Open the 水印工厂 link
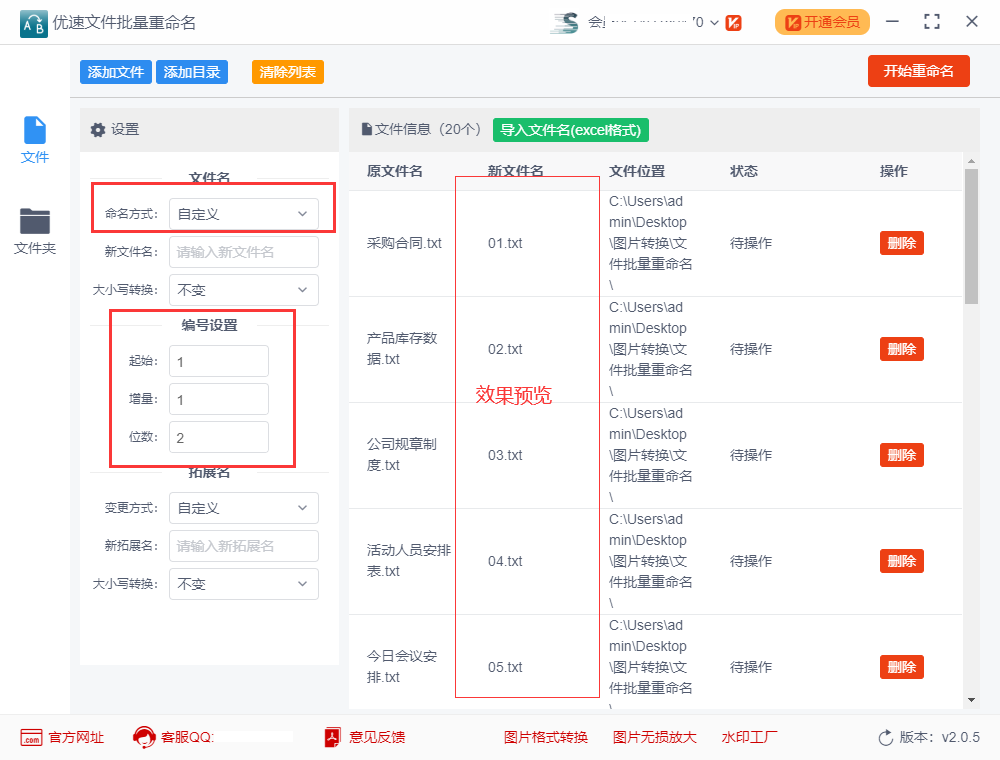 pyautogui.click(x=749, y=738)
